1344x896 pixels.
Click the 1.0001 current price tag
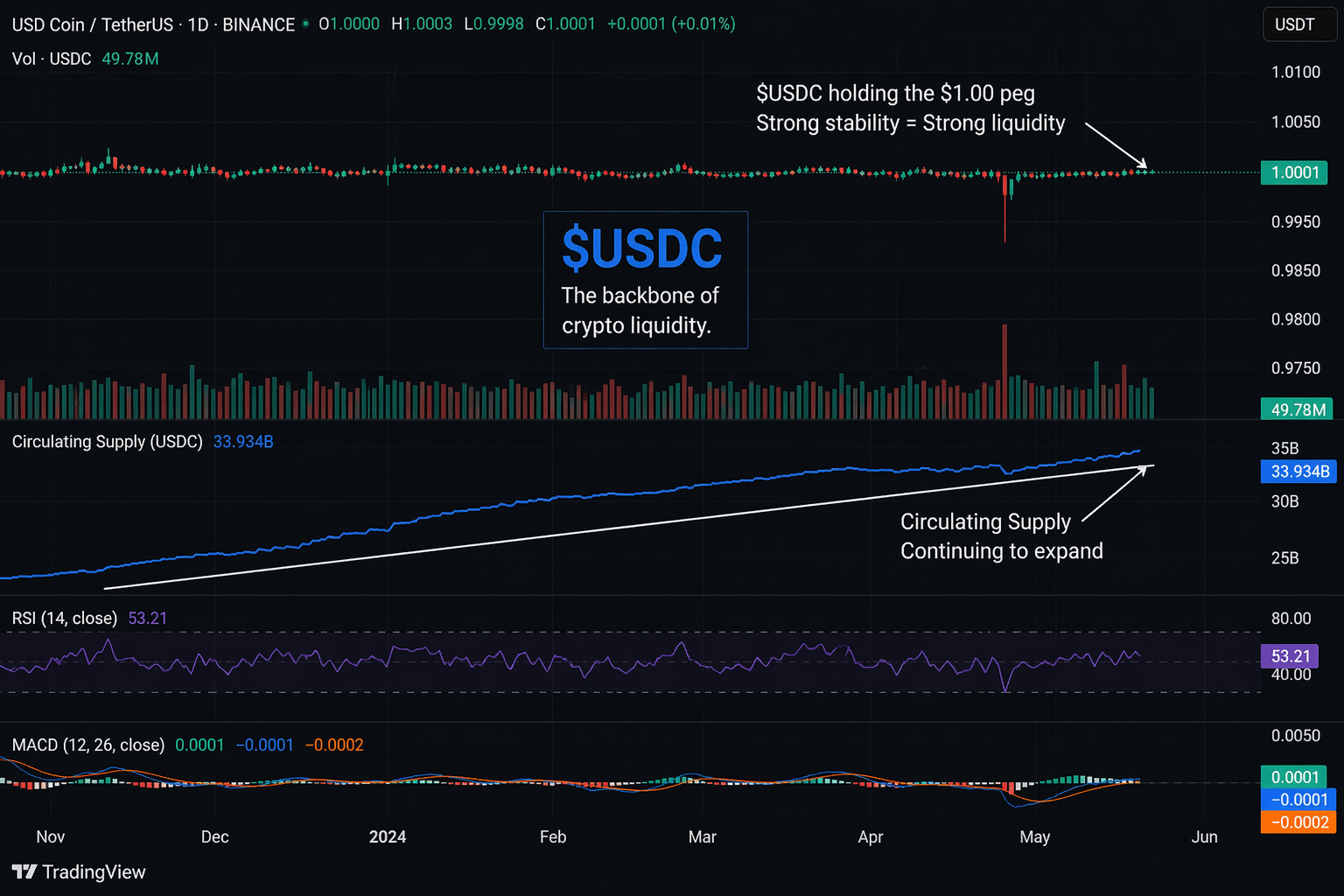(1294, 172)
